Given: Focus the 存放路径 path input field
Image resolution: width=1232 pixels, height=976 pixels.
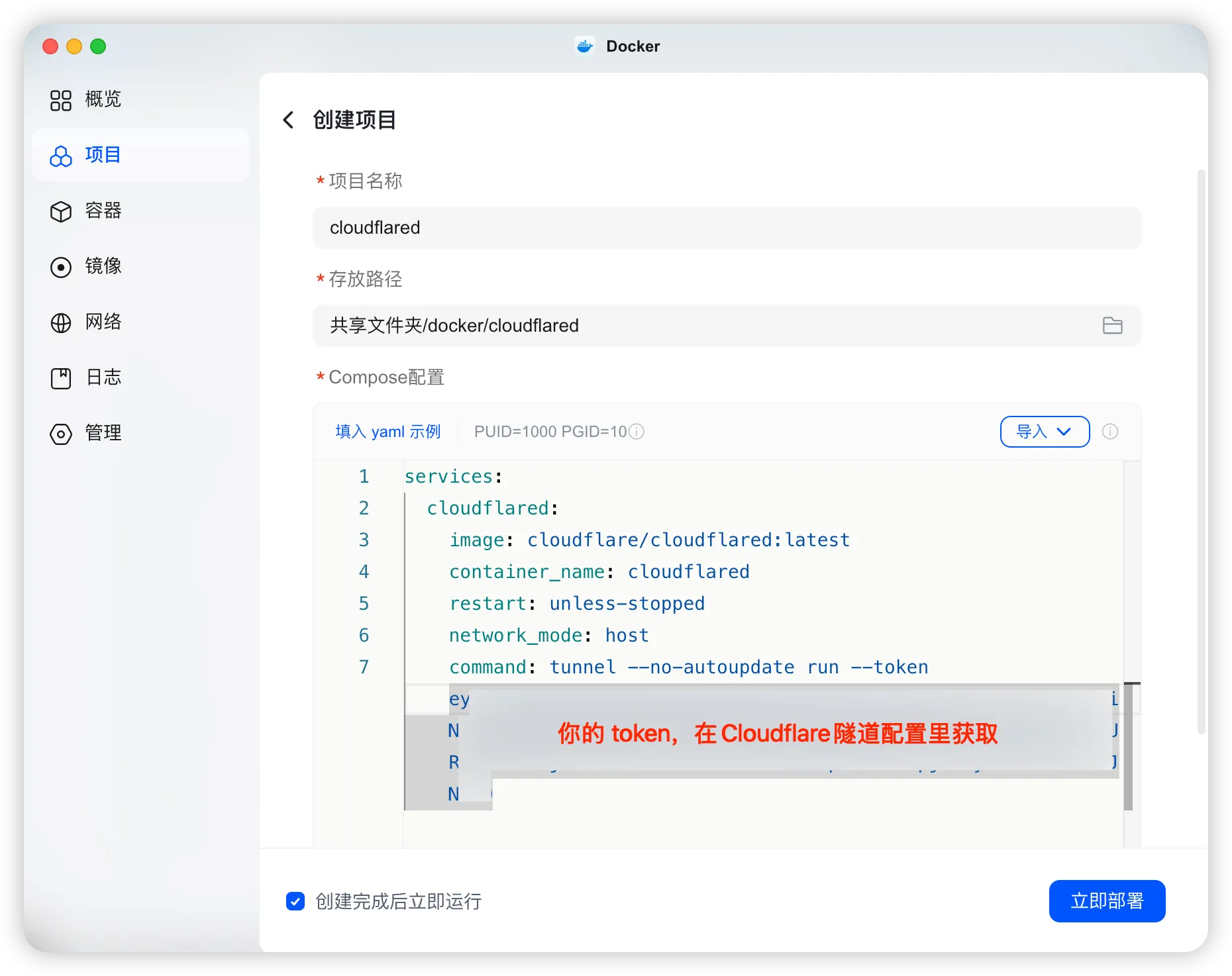Looking at the screenshot, I should point(727,326).
